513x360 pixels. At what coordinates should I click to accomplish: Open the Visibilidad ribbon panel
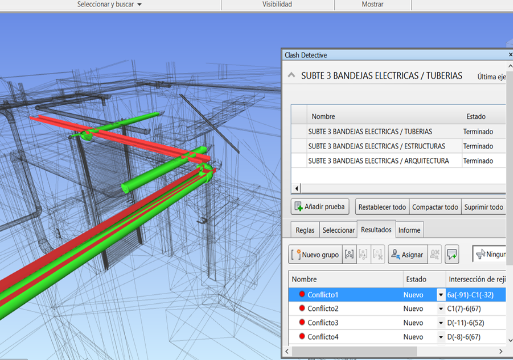[277, 4]
